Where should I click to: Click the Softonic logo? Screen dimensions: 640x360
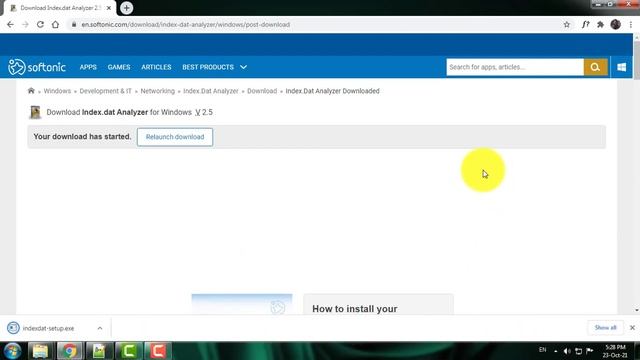[x=37, y=67]
